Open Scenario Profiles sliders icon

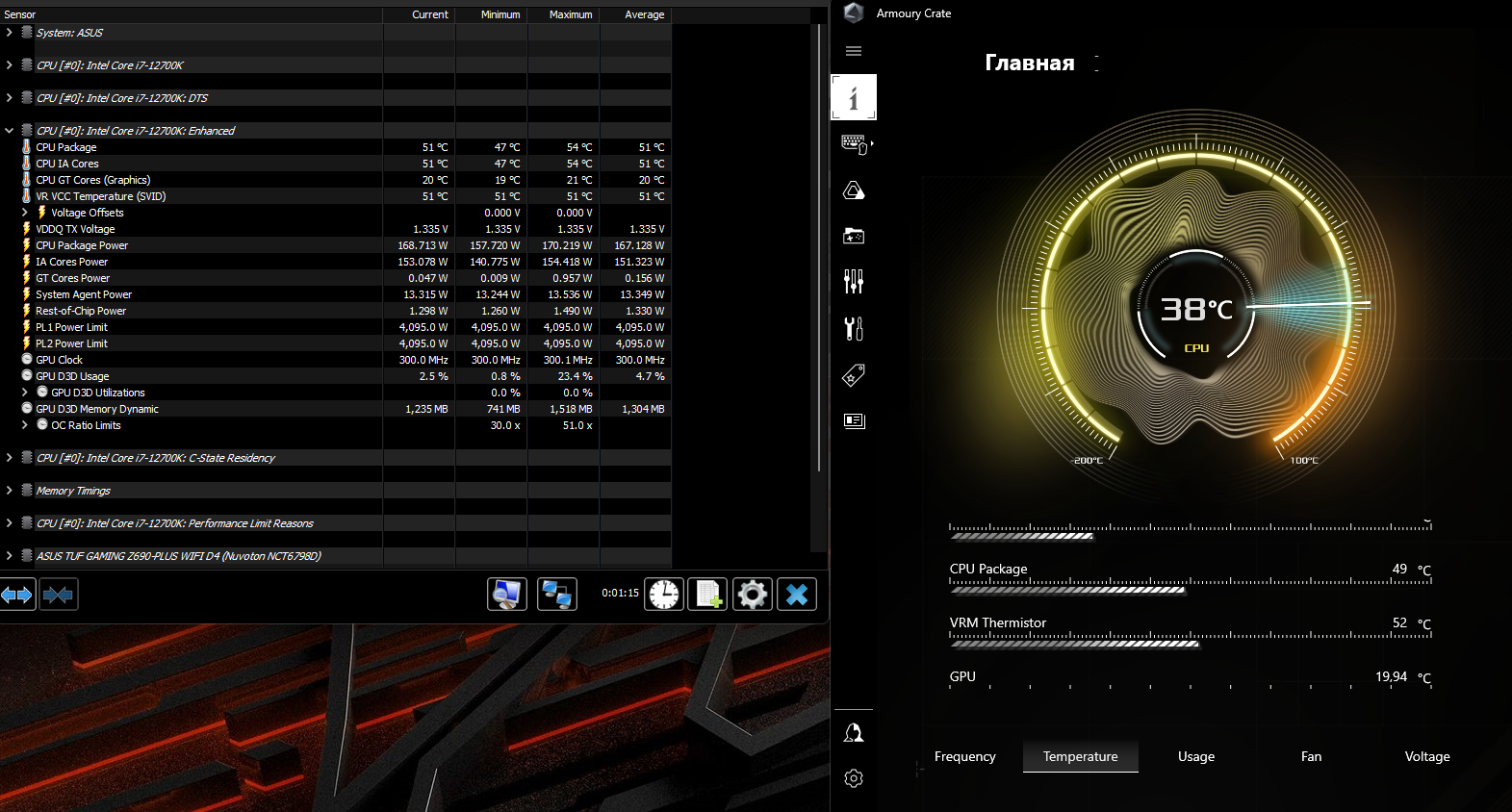[x=854, y=281]
